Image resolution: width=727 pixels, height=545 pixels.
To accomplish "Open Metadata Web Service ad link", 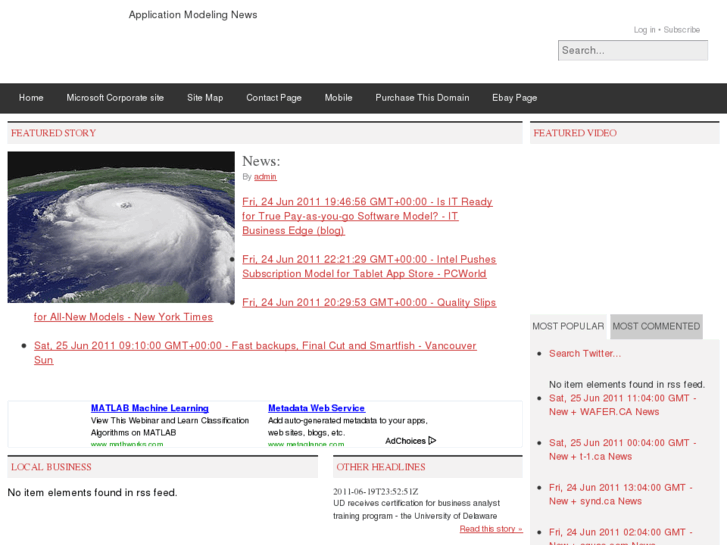I will (x=317, y=408).
